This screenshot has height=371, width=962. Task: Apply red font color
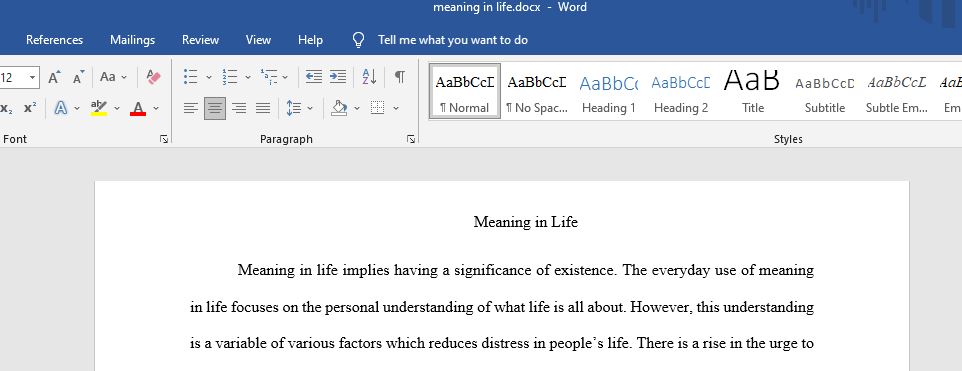pos(138,109)
